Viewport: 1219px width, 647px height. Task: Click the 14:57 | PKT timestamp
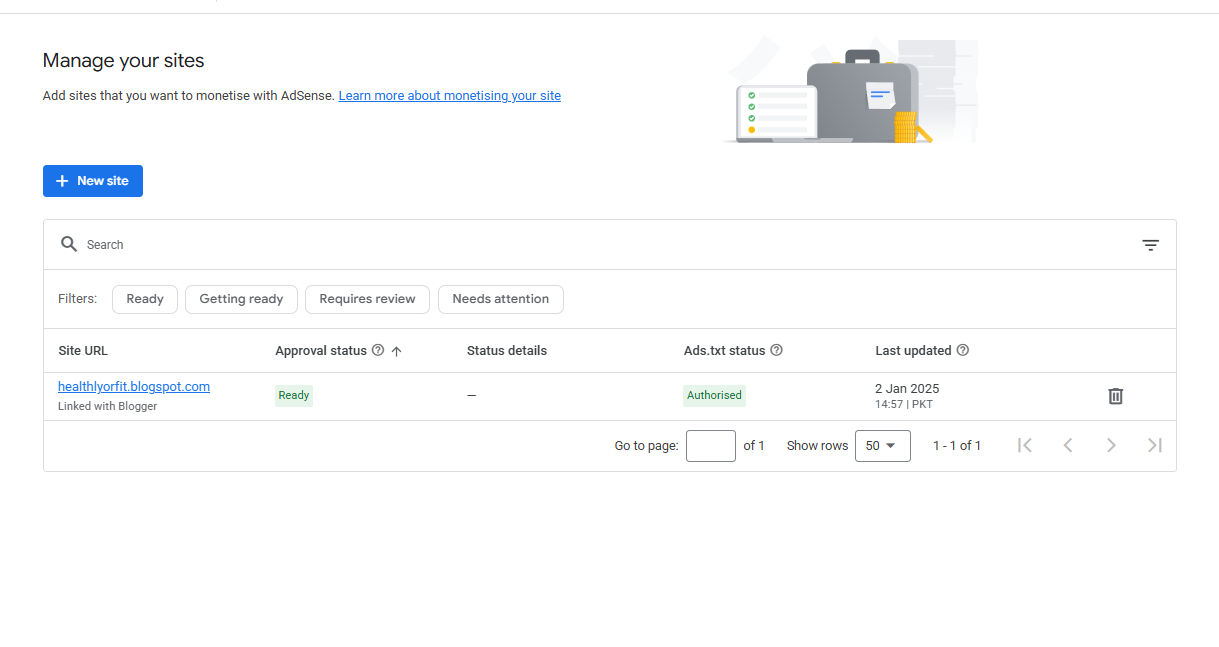point(904,405)
